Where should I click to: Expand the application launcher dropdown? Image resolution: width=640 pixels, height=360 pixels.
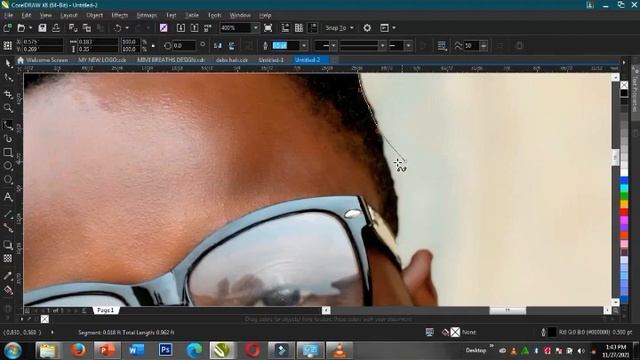pyautogui.click(x=394, y=28)
